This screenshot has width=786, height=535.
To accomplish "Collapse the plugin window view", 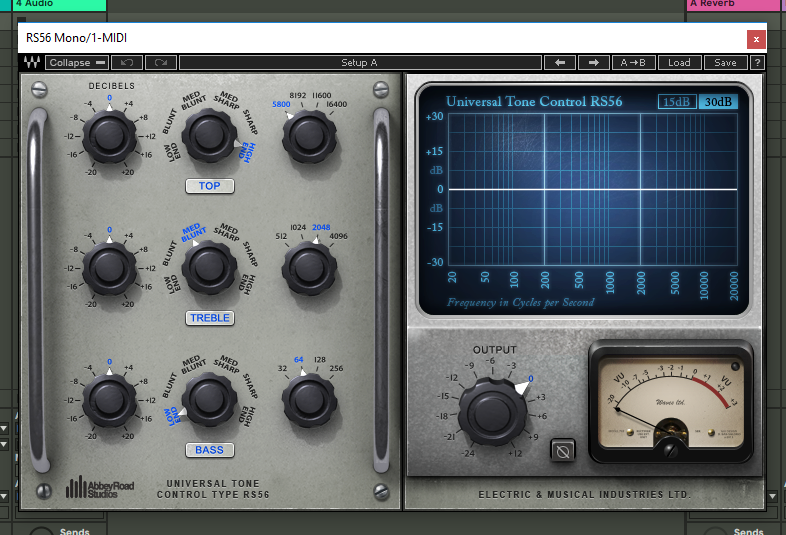I will pos(77,63).
